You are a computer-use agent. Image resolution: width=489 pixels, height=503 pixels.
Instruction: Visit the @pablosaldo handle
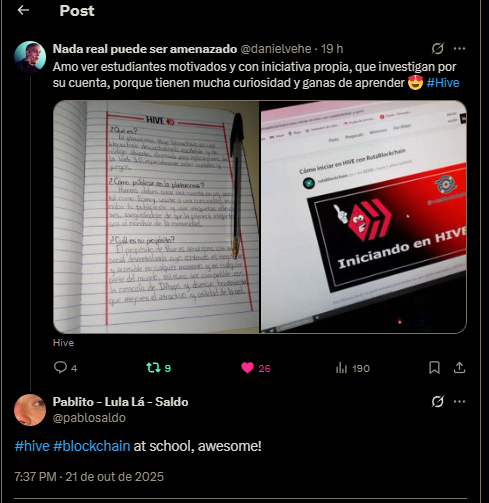89,418
